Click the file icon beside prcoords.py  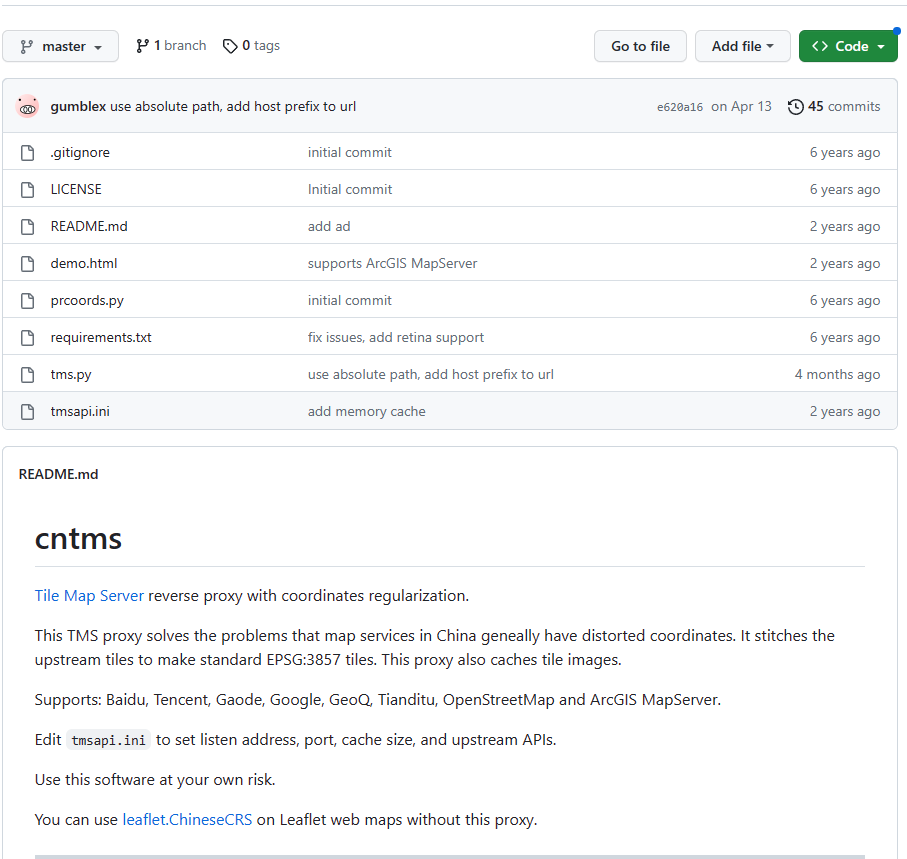click(x=27, y=301)
